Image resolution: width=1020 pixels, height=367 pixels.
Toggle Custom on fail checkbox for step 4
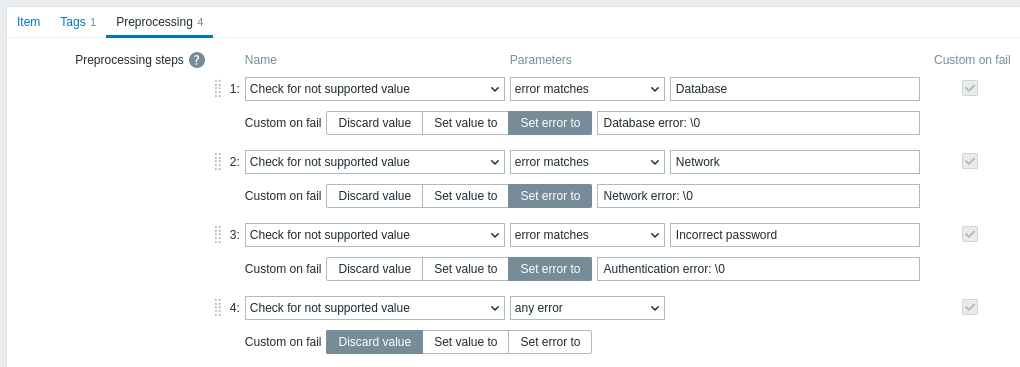click(x=970, y=307)
